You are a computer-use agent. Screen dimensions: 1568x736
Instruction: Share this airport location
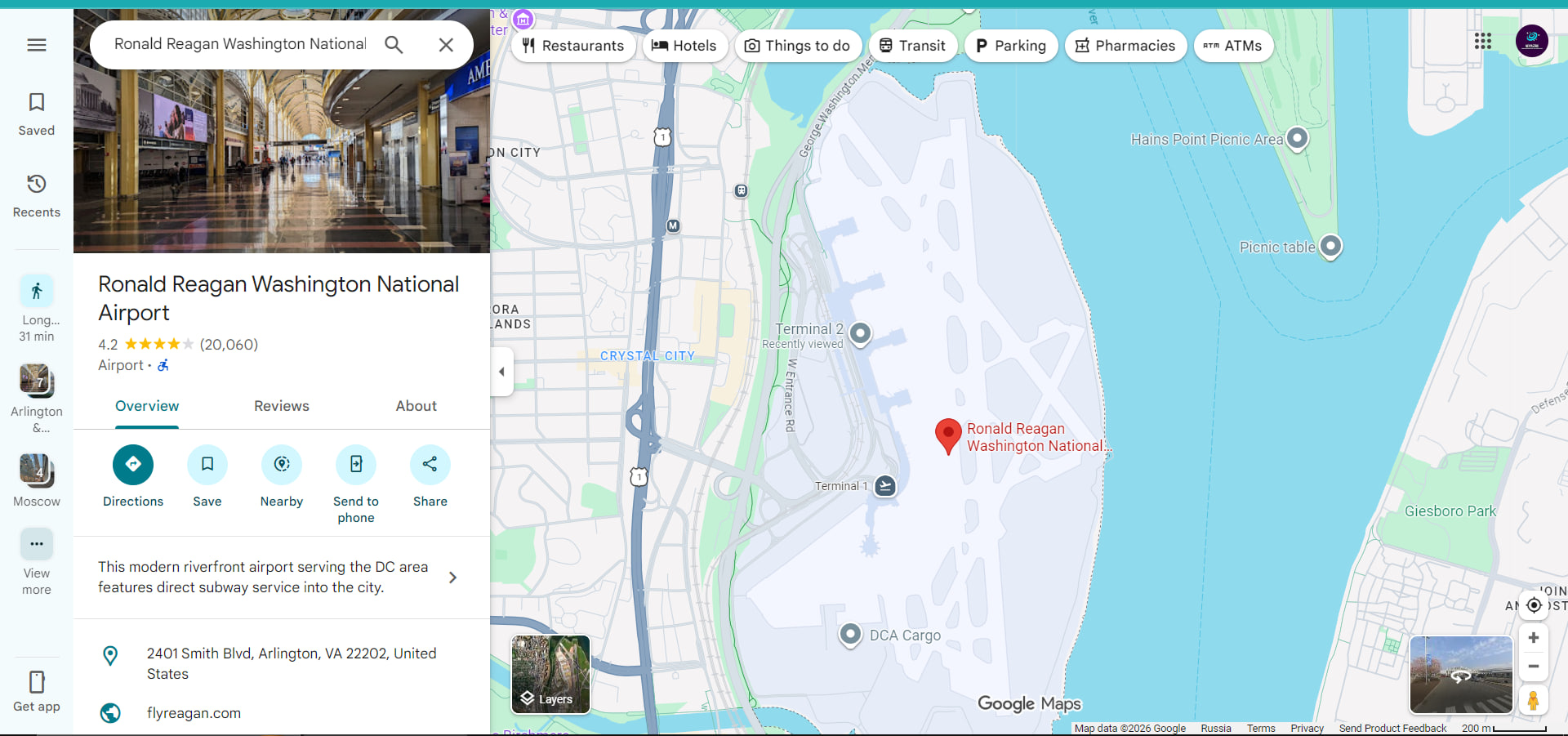pyautogui.click(x=430, y=464)
